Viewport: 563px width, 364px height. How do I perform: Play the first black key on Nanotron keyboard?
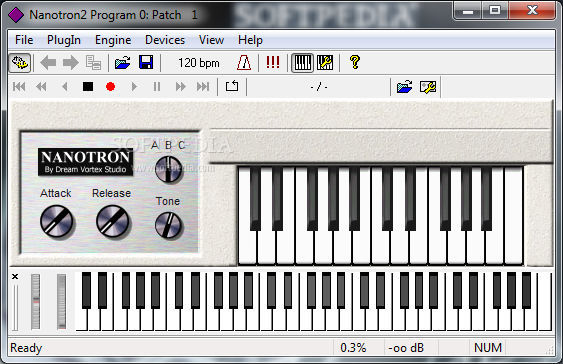(255, 199)
